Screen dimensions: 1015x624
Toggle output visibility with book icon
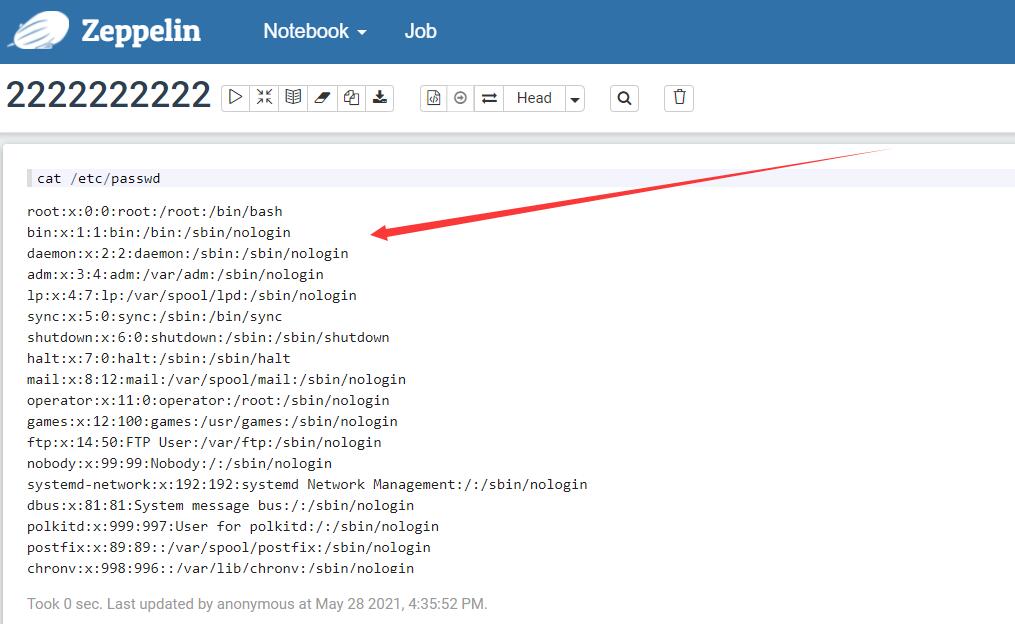293,98
